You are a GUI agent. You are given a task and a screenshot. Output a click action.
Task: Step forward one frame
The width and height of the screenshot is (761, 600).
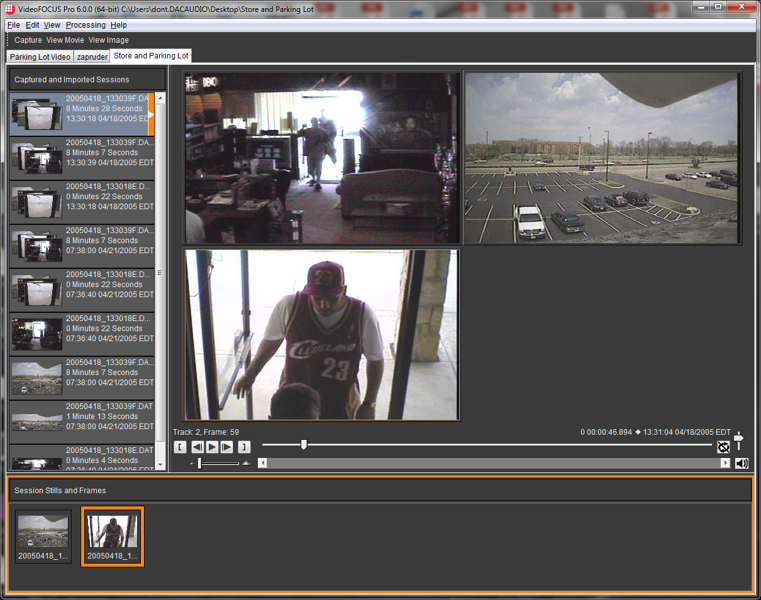tap(227, 447)
